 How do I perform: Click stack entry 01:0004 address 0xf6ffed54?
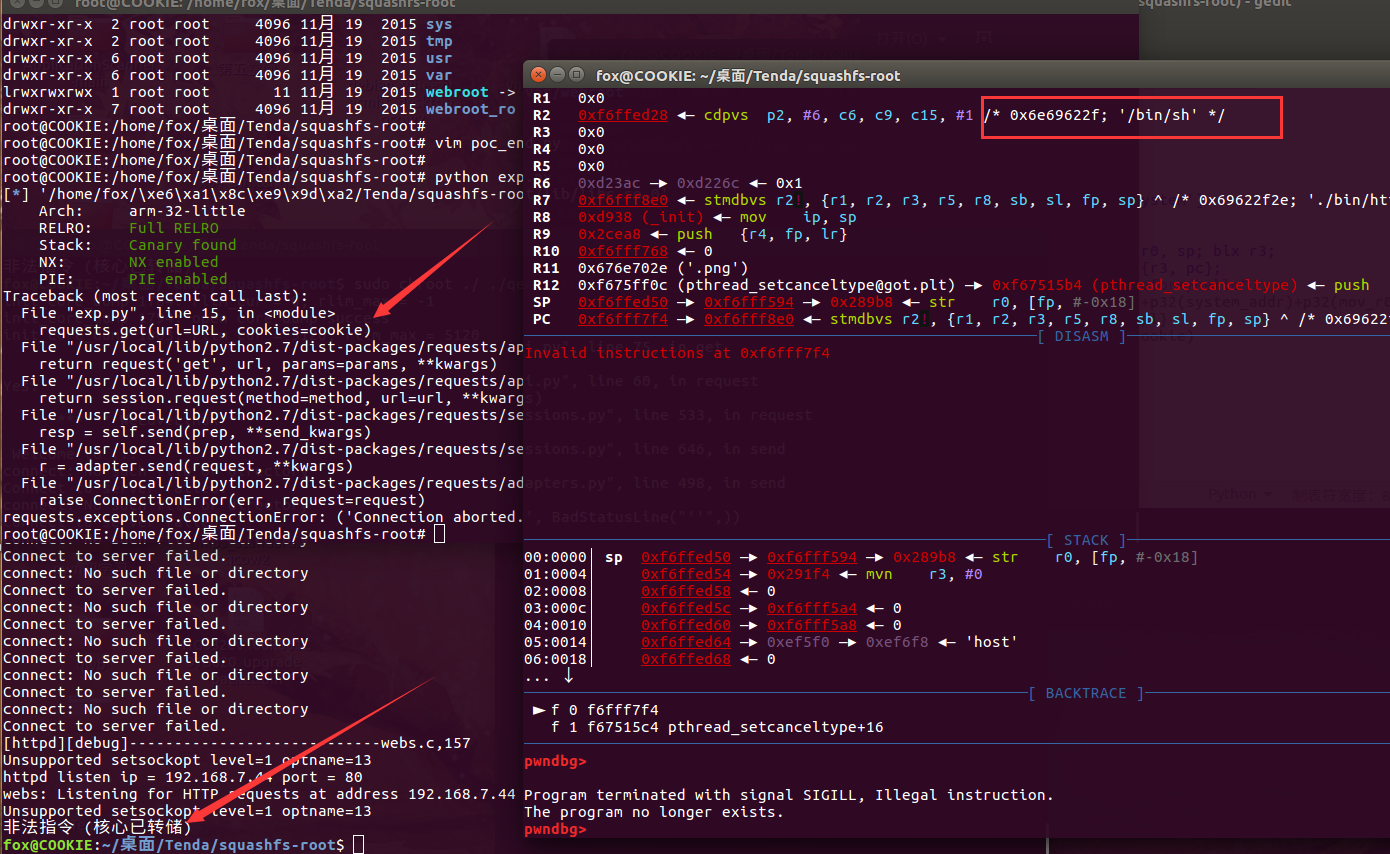[686, 574]
